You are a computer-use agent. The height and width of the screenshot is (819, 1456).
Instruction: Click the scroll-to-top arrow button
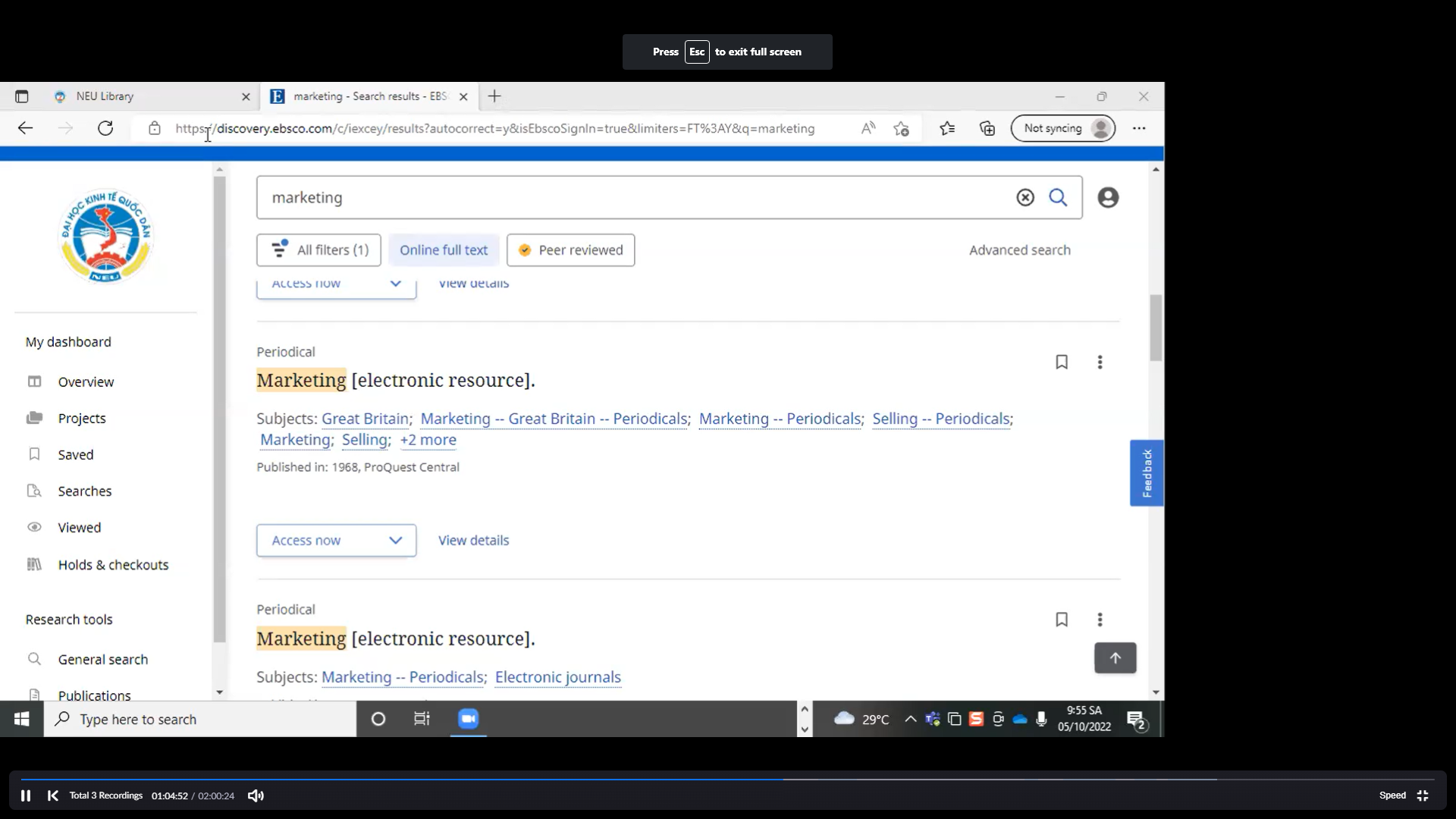1115,658
